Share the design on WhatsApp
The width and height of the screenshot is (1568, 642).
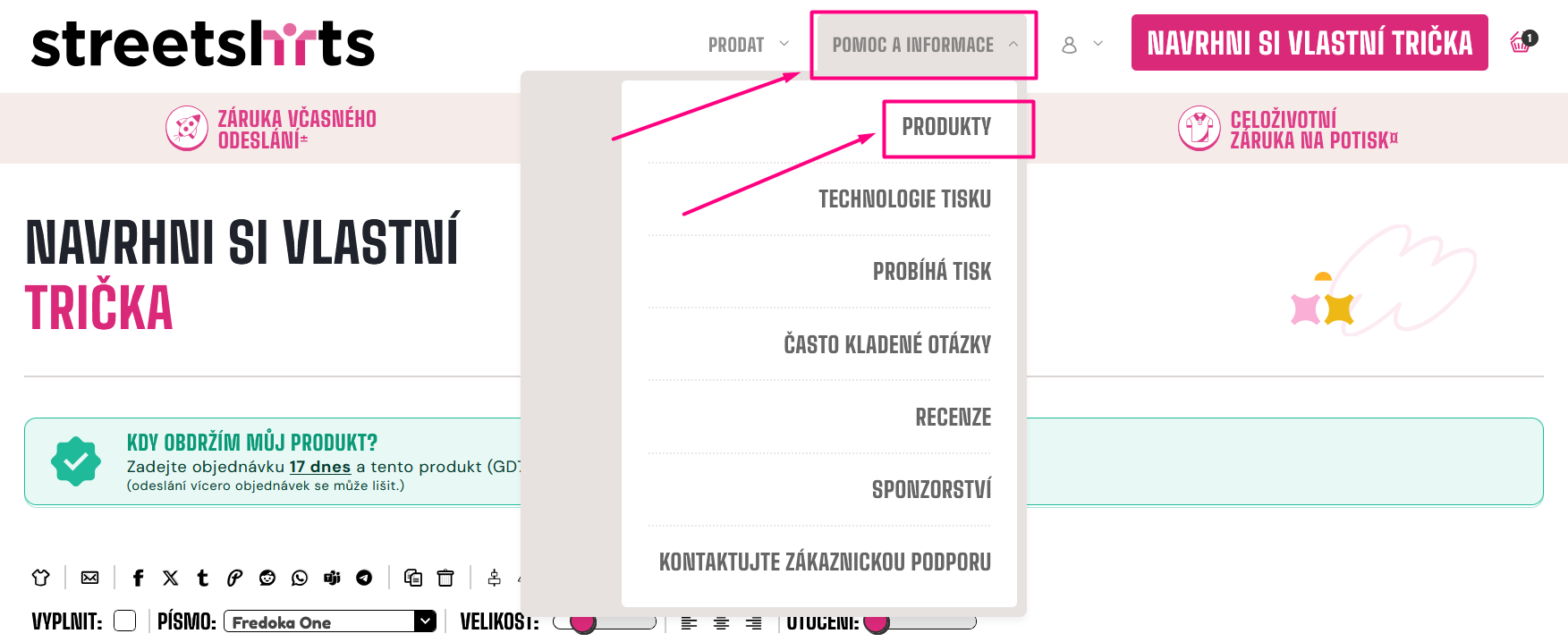[300, 578]
